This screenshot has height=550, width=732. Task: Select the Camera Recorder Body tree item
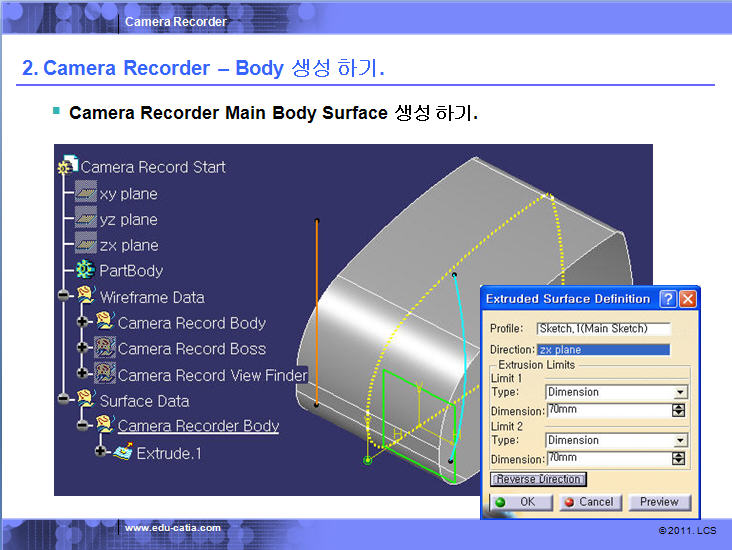[198, 427]
